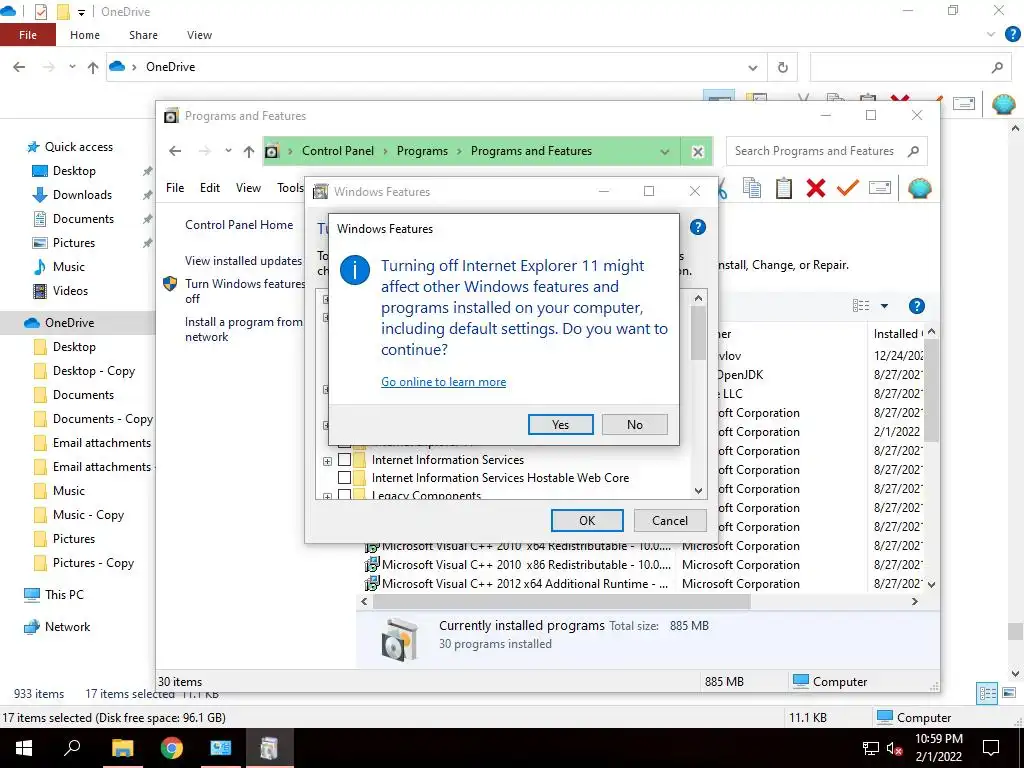Screen dimensions: 1024x768
Task: Click OK in the Windows Features window
Action: pyautogui.click(x=587, y=520)
